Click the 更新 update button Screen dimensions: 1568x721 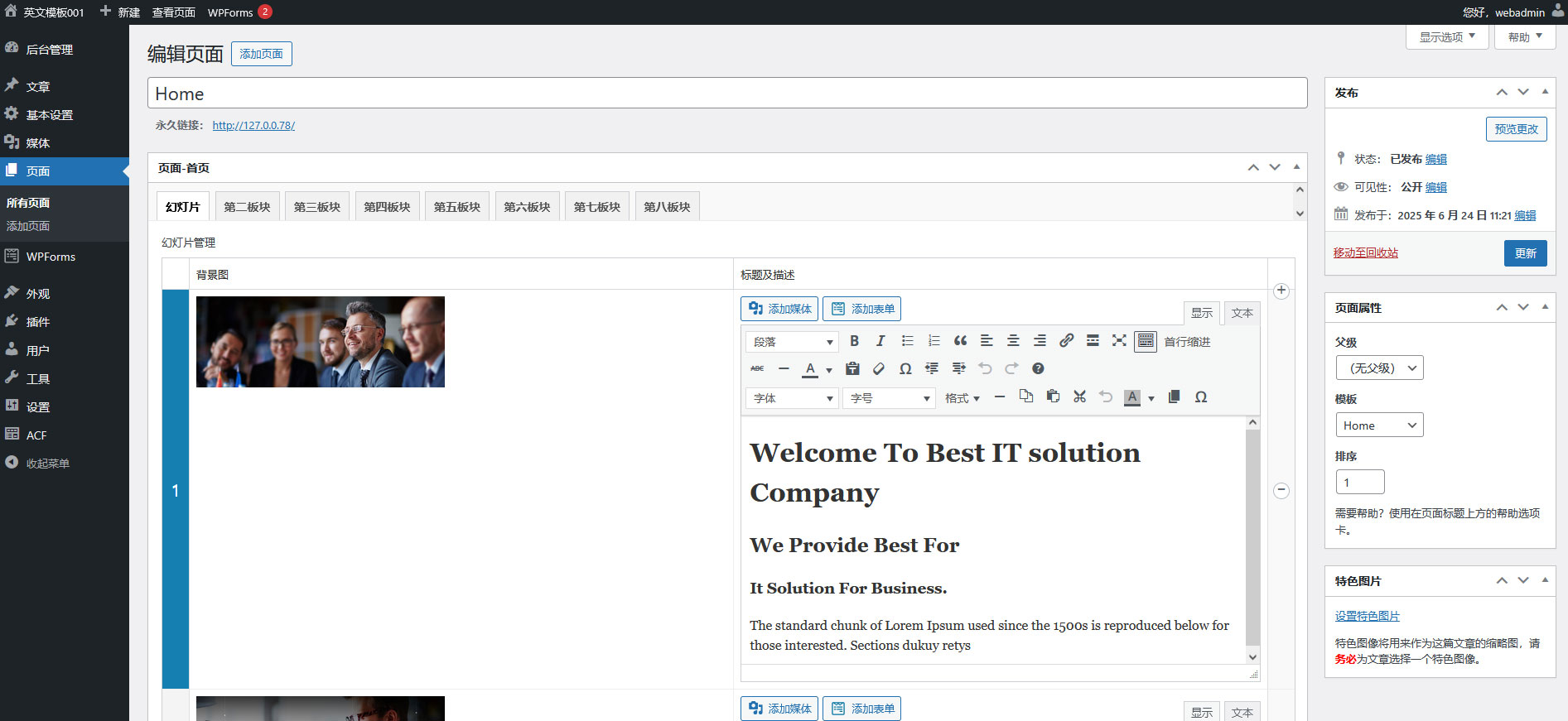1525,253
